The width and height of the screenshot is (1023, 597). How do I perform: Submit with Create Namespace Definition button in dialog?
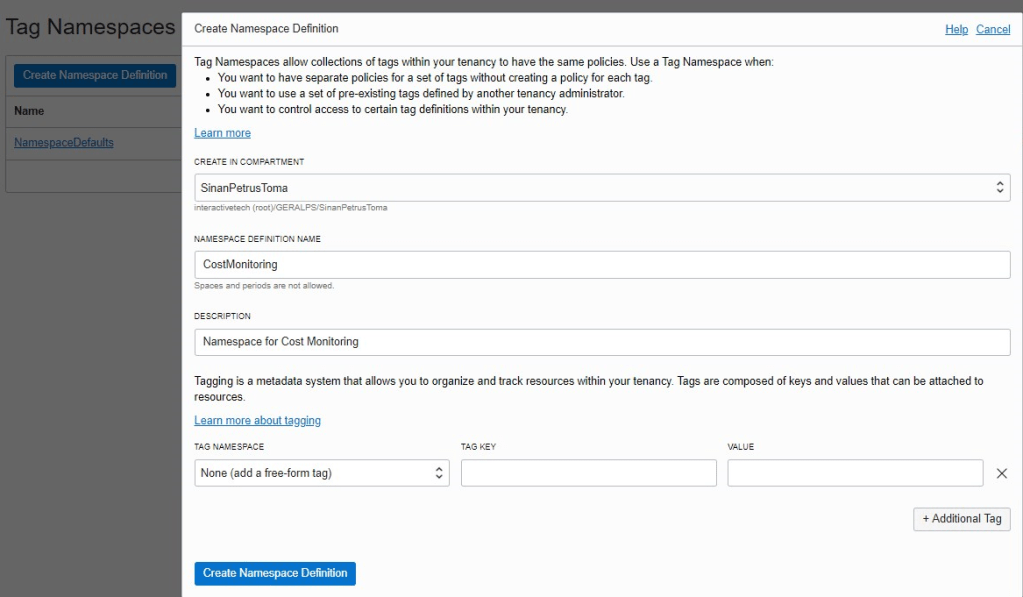[x=275, y=573]
